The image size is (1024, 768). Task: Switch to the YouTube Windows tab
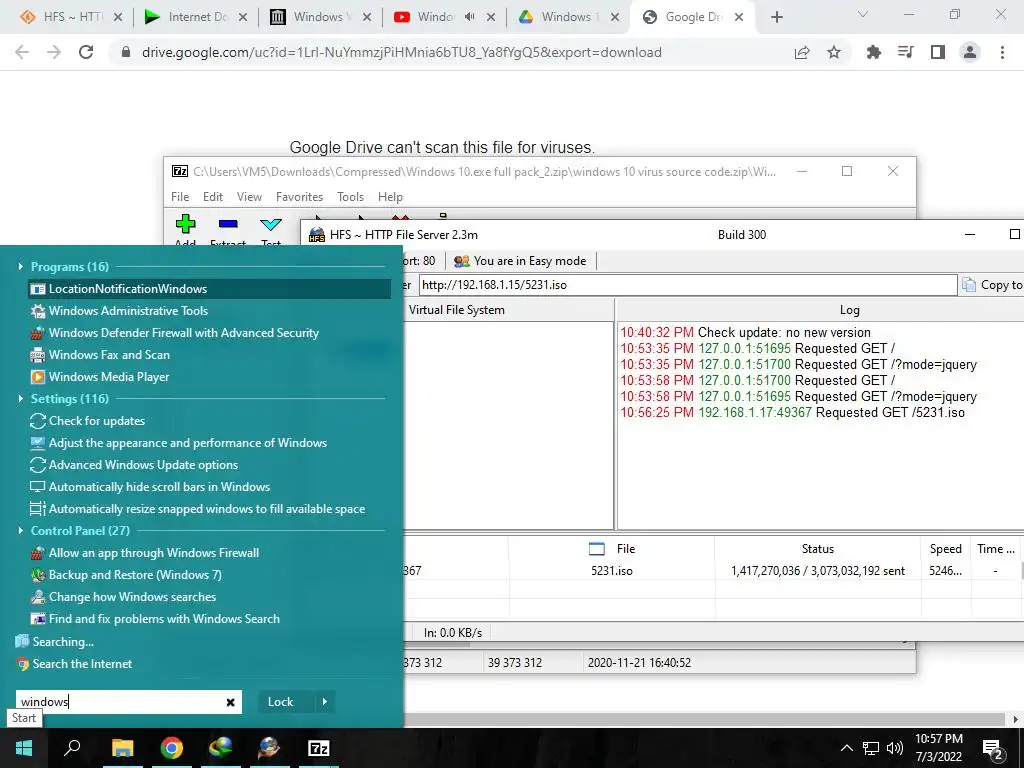(x=424, y=17)
